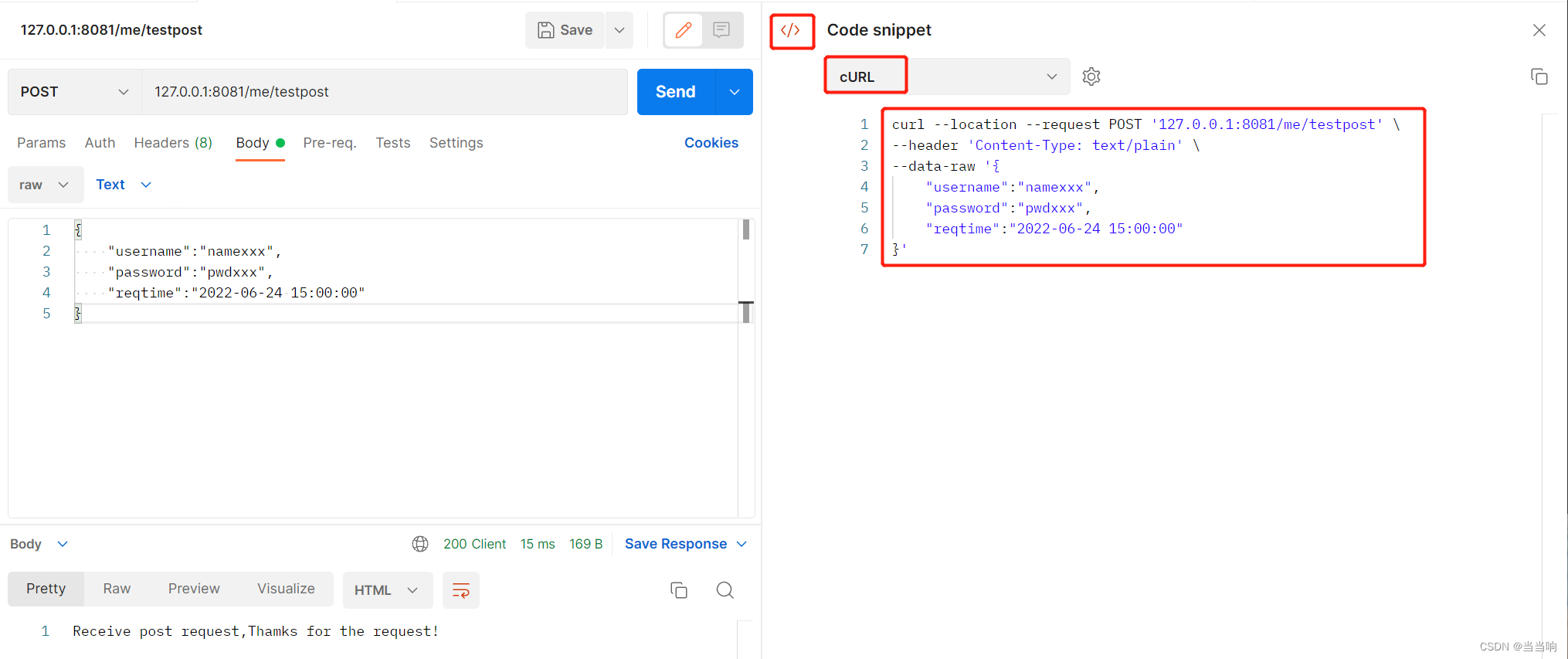1568x659 pixels.
Task: Switch to the Params tab
Action: [x=42, y=143]
